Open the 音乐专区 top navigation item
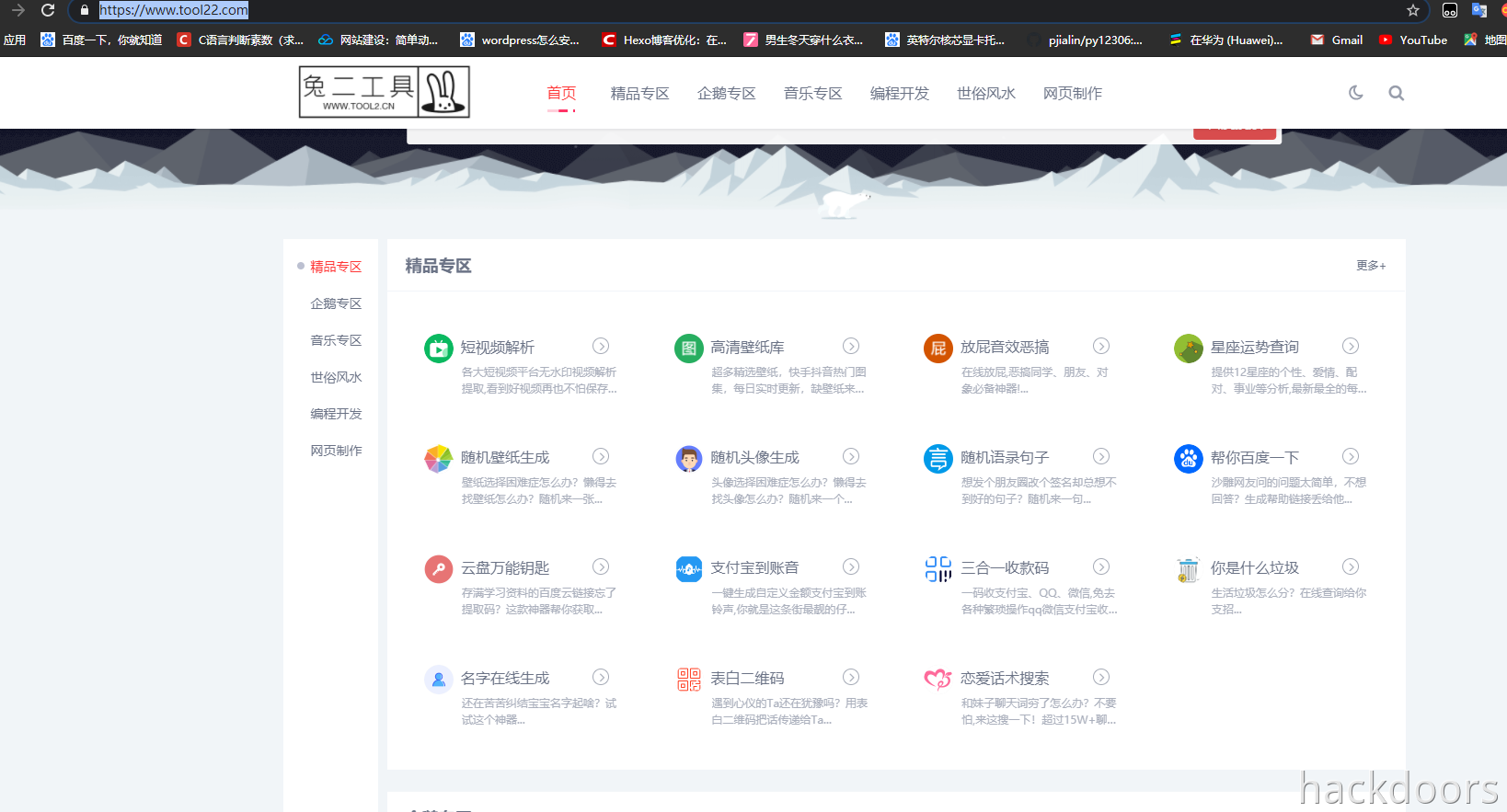Screen dimensions: 1507x812 pos(813,93)
